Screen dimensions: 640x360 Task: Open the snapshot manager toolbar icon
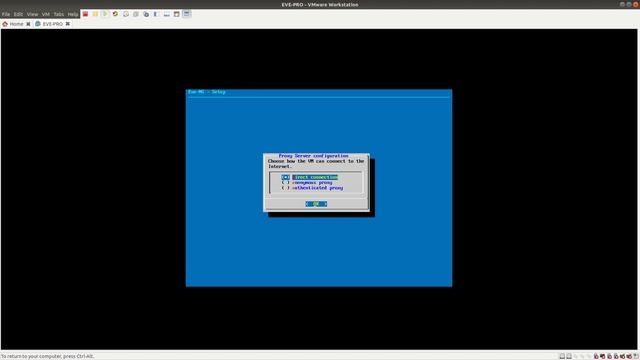point(146,14)
